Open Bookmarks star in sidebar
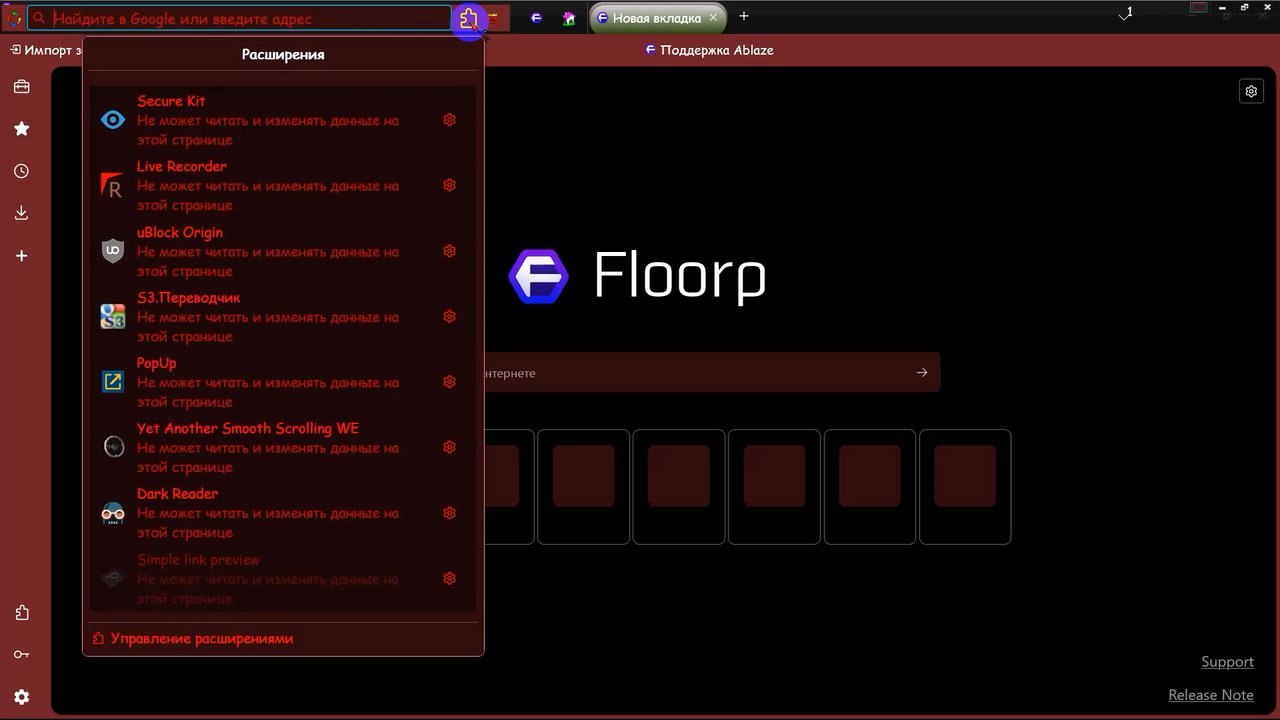 [x=21, y=129]
